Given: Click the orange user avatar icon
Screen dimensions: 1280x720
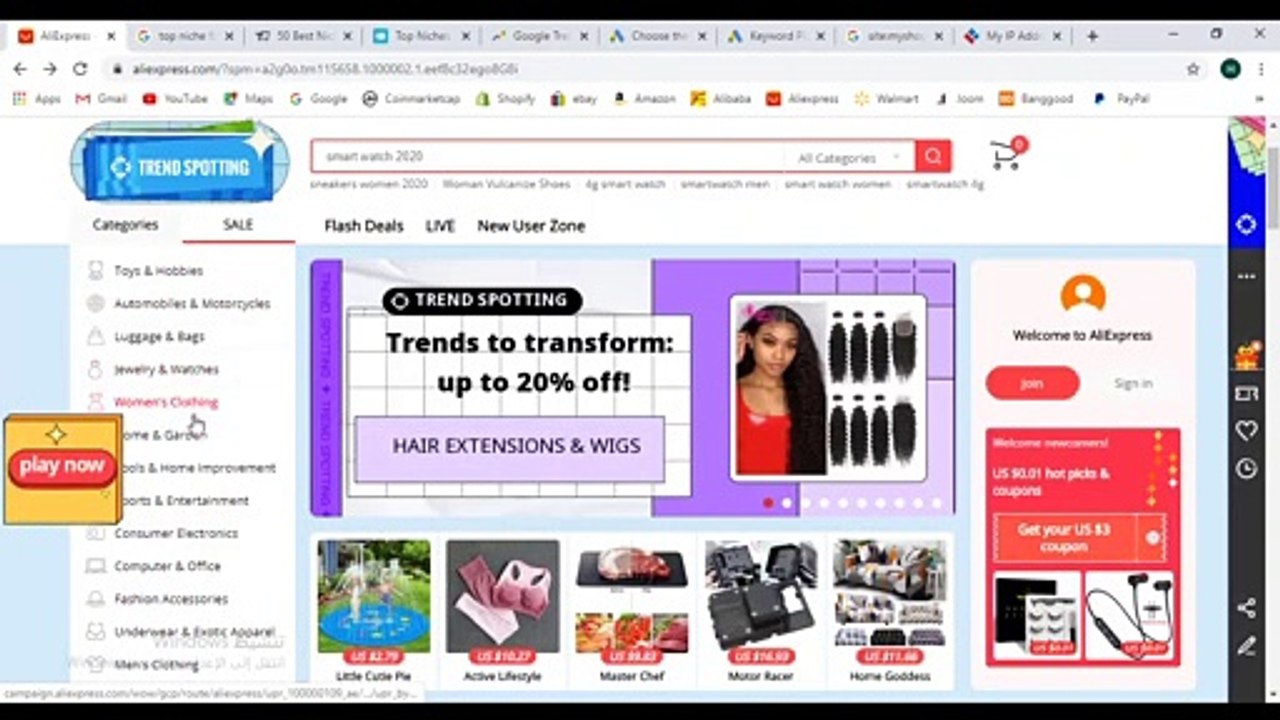Looking at the screenshot, I should [1082, 295].
